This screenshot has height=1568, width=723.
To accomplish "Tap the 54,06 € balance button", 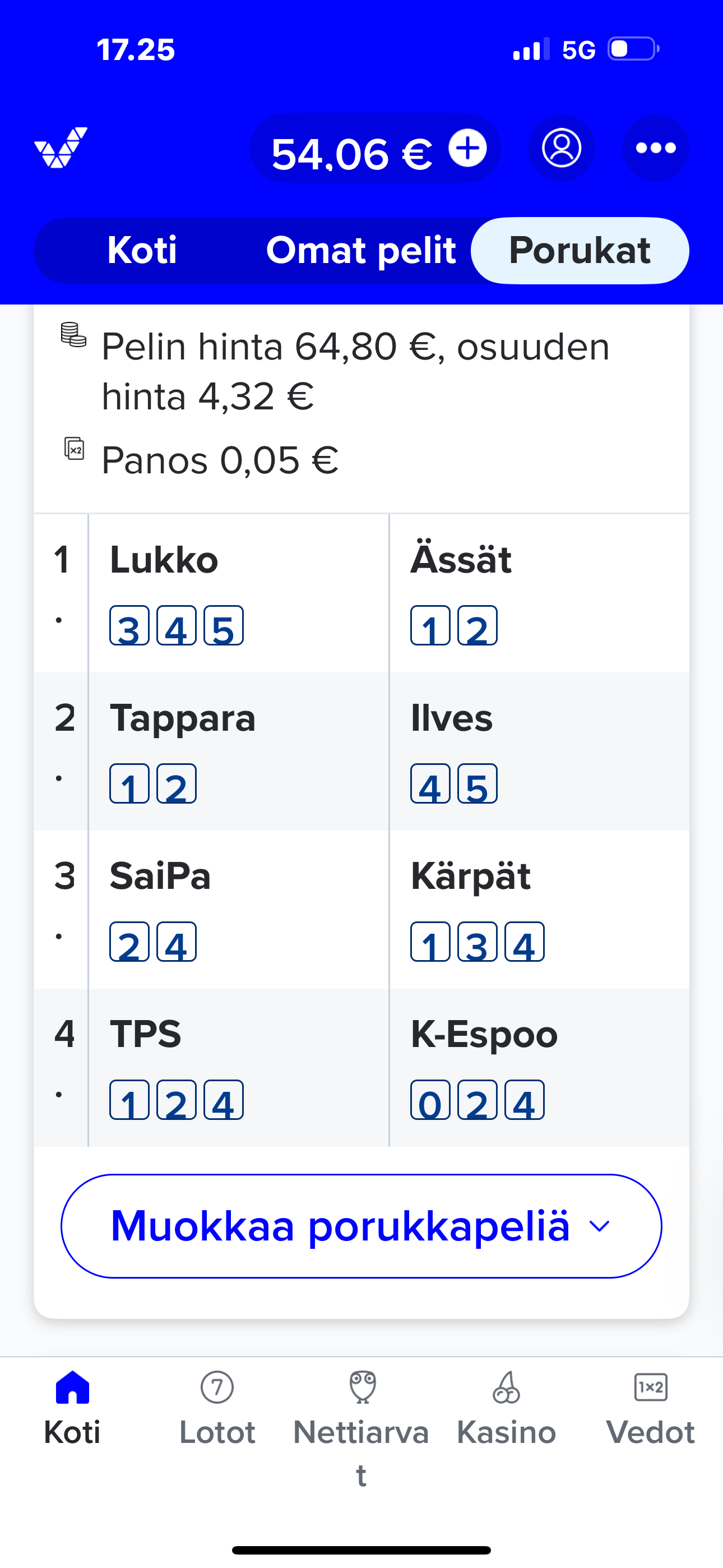I will pyautogui.click(x=352, y=152).
